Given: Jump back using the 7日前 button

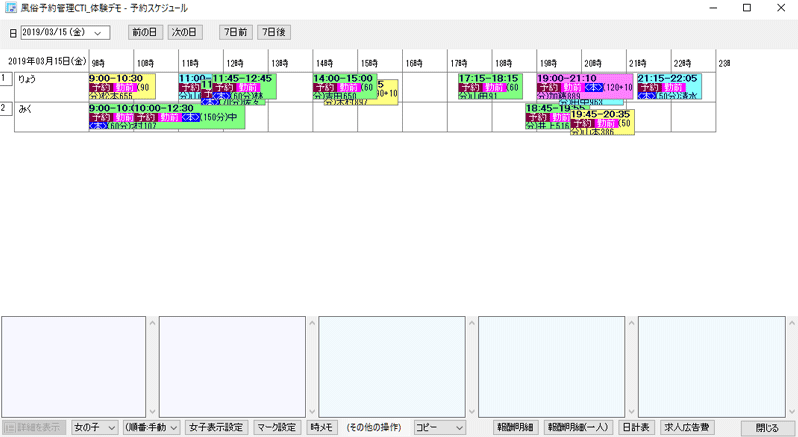Looking at the screenshot, I should 235,32.
